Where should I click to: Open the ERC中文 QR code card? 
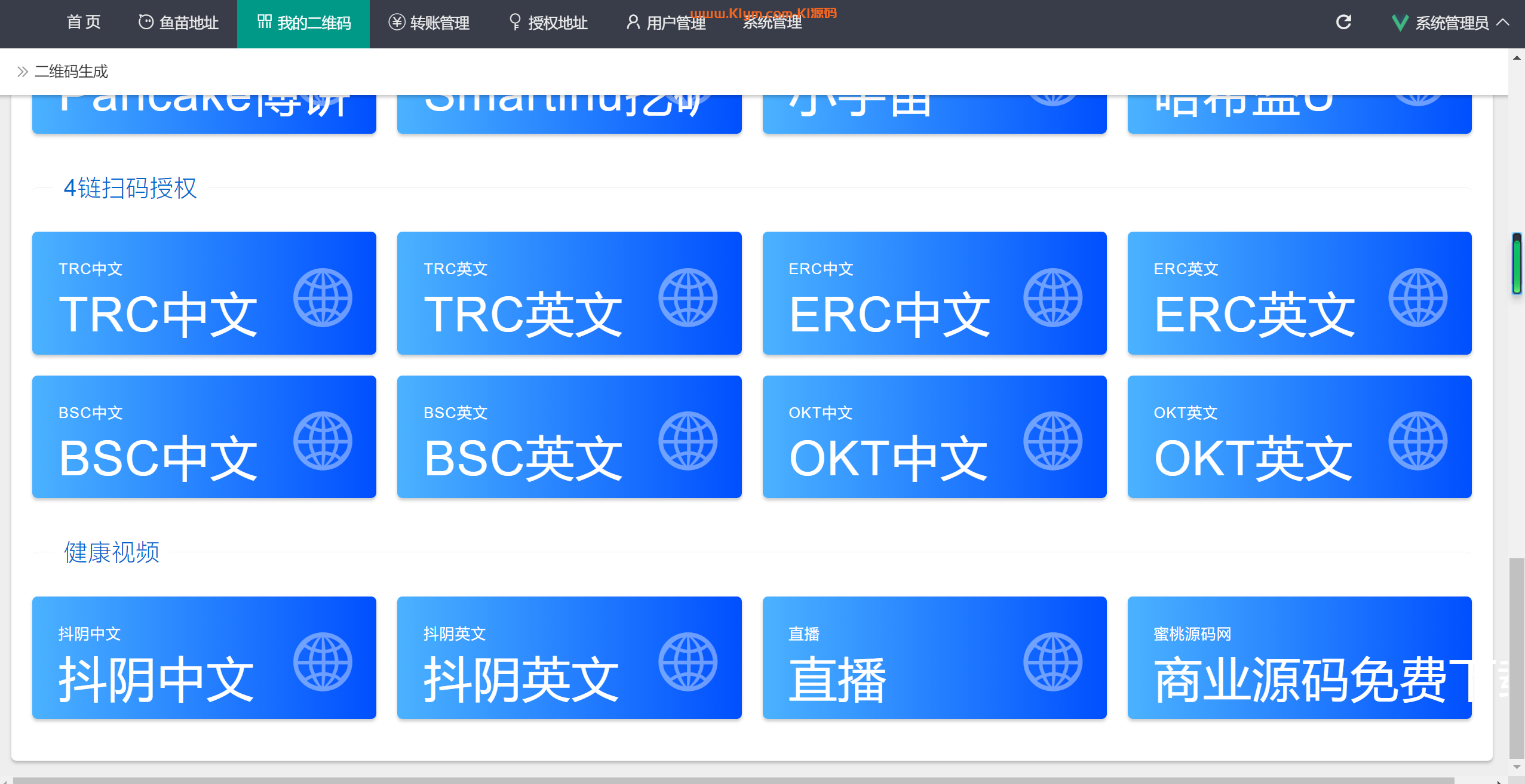pyautogui.click(x=934, y=293)
